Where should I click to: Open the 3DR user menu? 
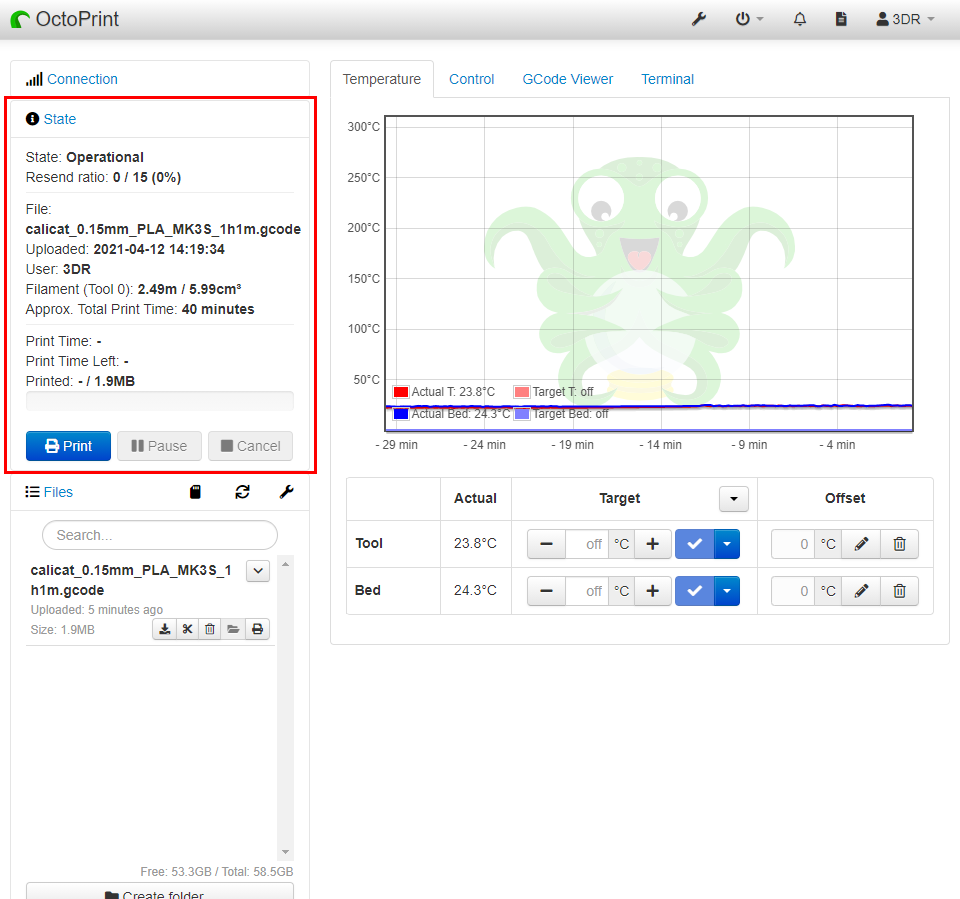coord(905,19)
